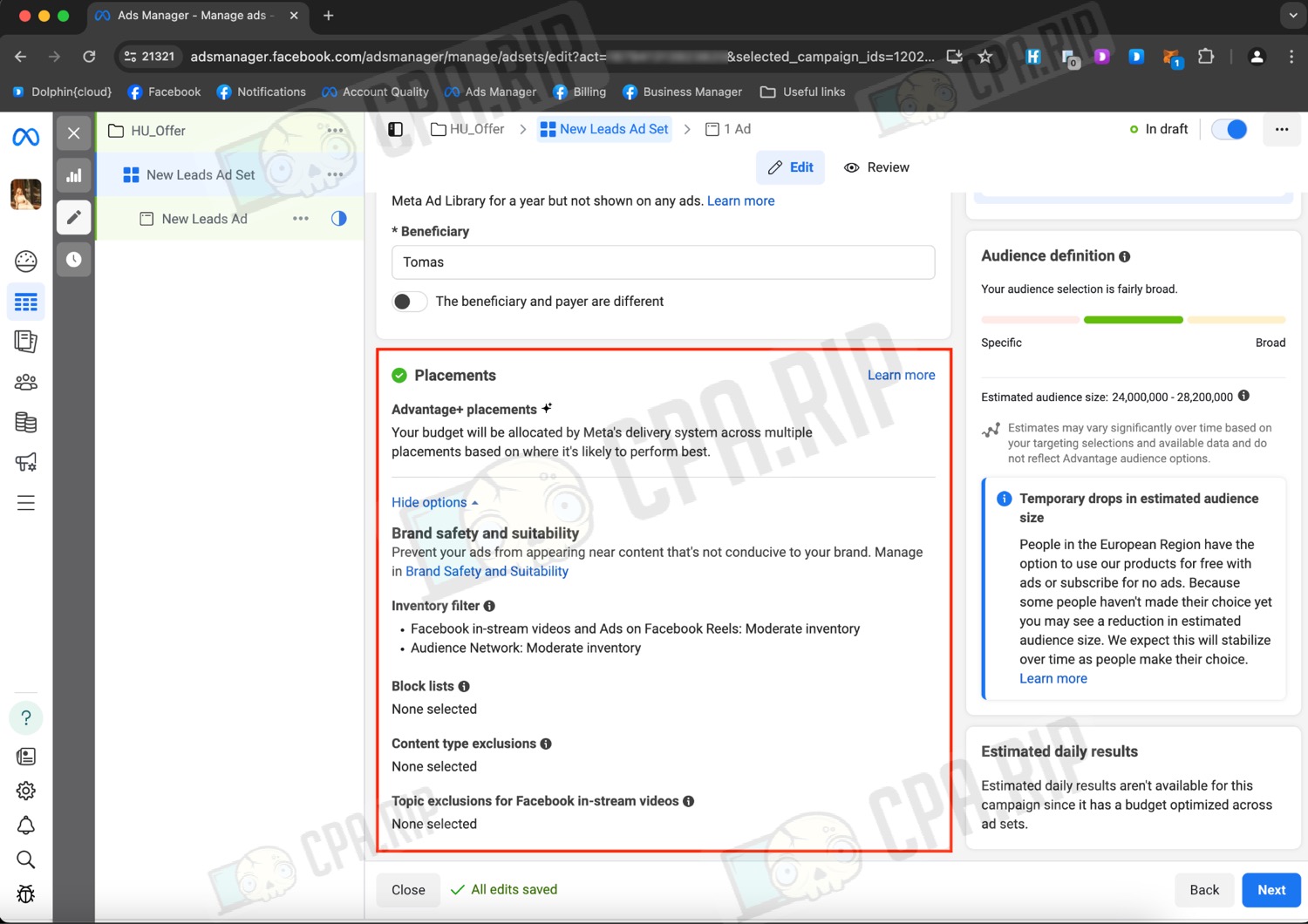Open the top-right more actions menu
Viewport: 1308px width, 924px height.
[1282, 129]
